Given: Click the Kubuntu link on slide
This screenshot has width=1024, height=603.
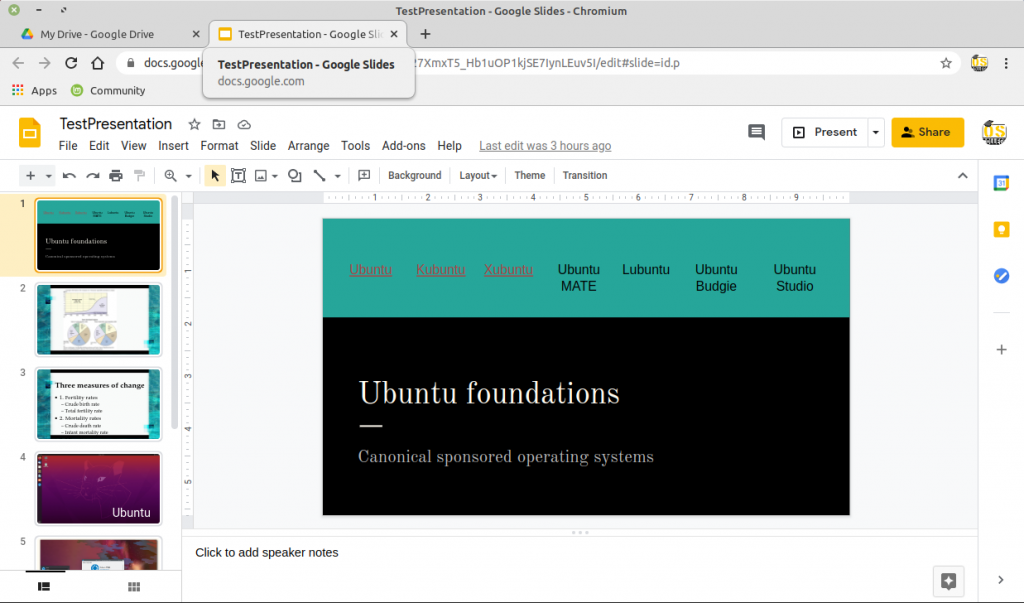Looking at the screenshot, I should pos(440,270).
